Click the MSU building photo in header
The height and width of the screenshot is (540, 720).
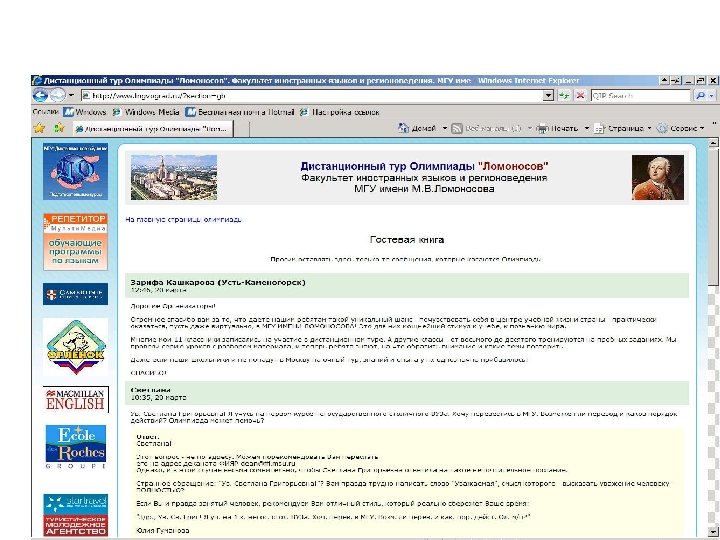[x=174, y=177]
